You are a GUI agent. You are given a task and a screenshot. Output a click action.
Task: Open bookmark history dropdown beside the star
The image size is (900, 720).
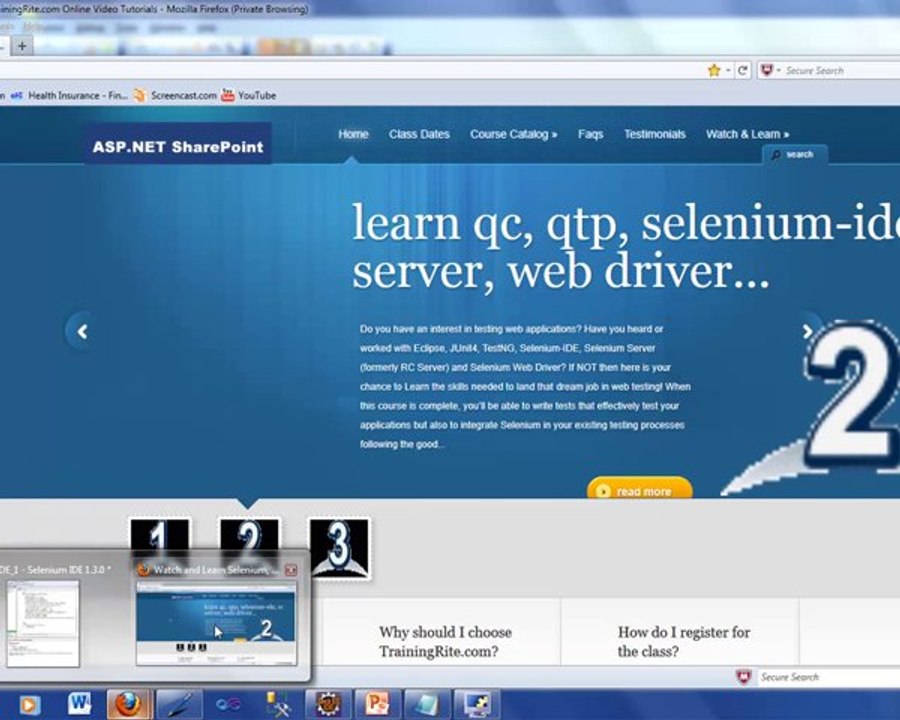pos(728,71)
